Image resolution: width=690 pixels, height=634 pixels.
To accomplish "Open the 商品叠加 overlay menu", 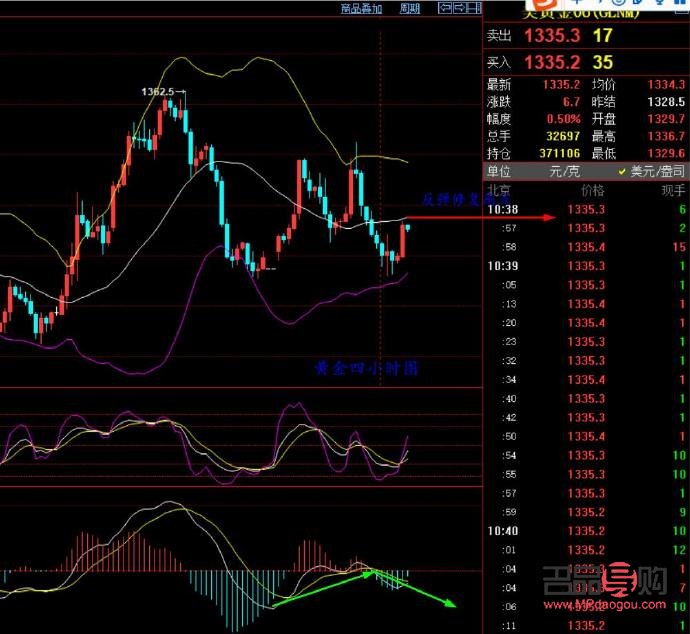I will (361, 9).
